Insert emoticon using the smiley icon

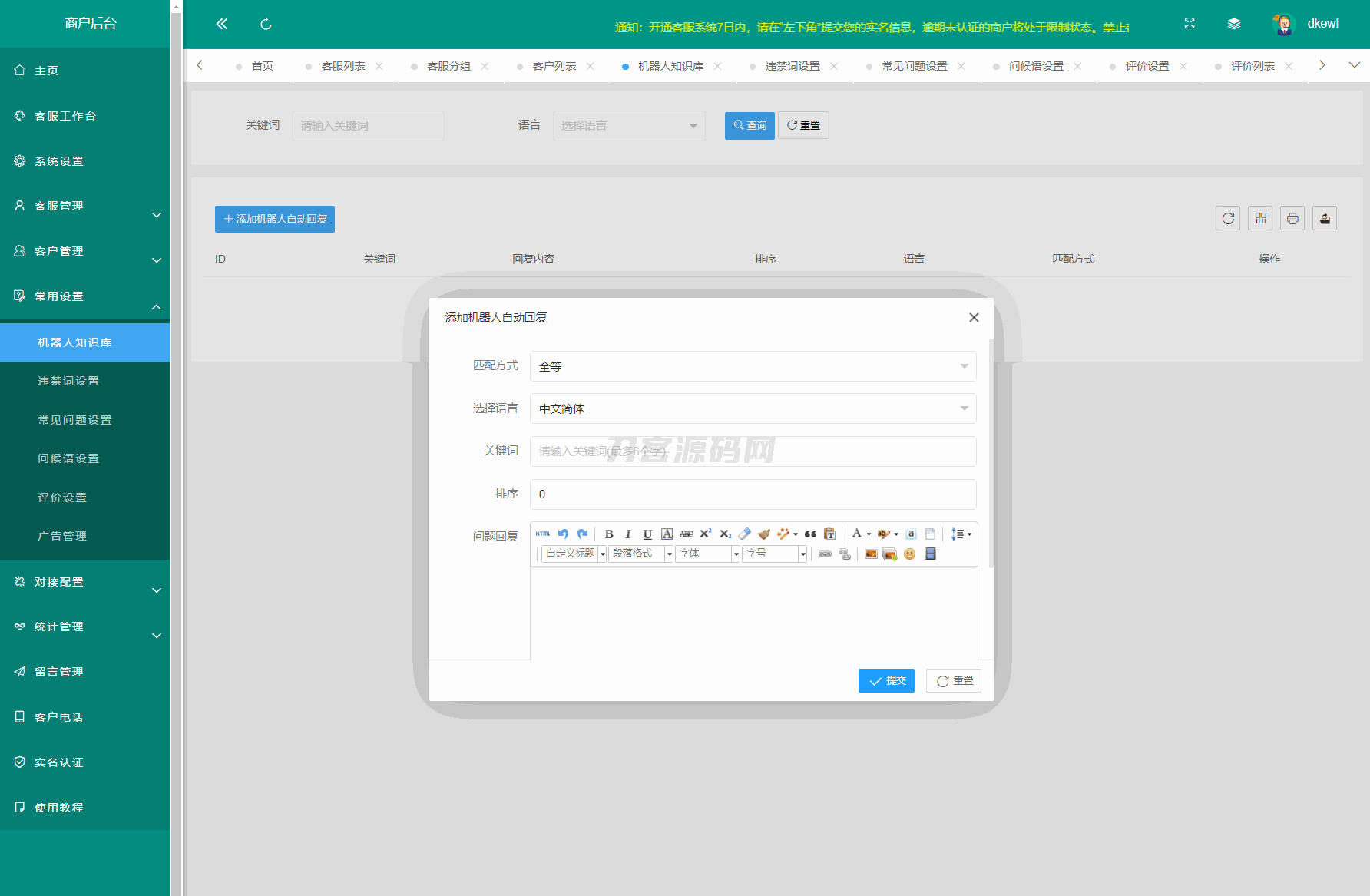[910, 554]
